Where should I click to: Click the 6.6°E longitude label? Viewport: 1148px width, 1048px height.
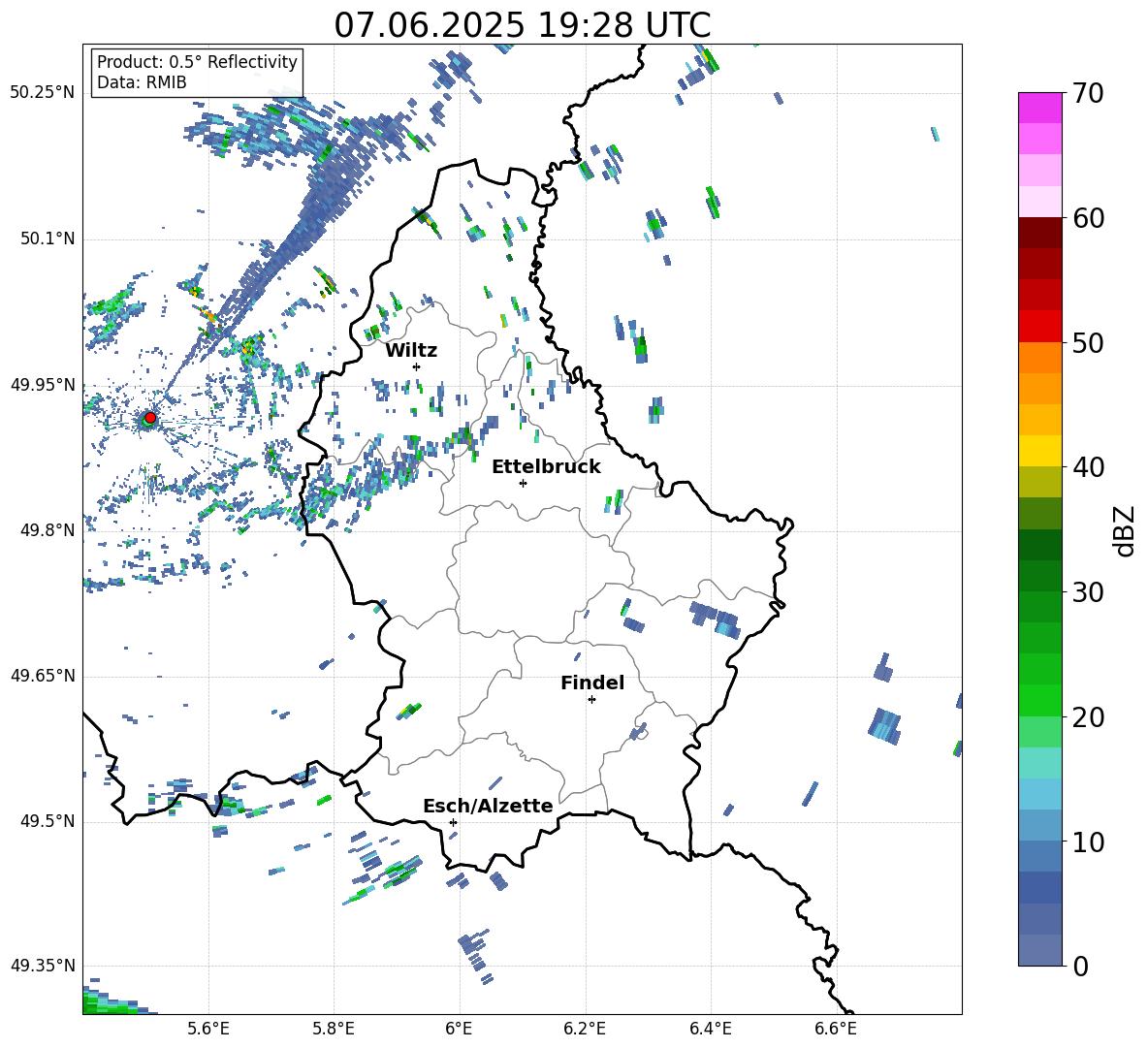point(836,1029)
